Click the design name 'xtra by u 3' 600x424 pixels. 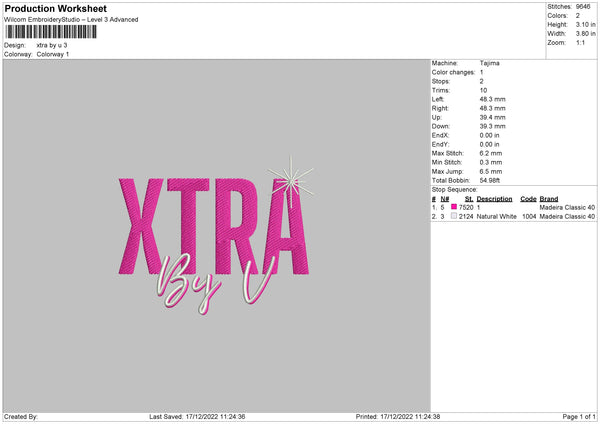(52, 45)
